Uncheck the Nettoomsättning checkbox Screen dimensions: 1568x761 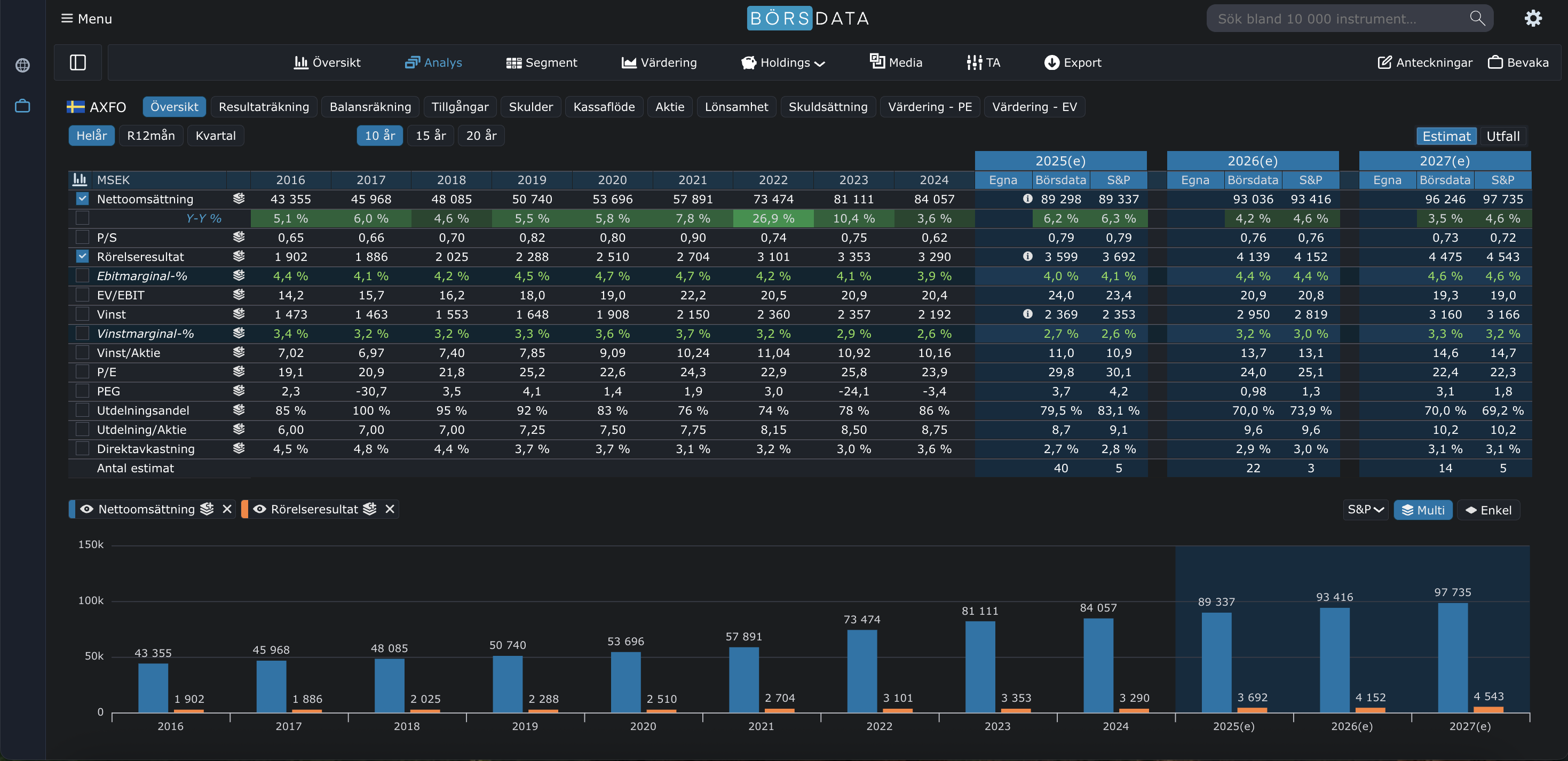(x=82, y=199)
